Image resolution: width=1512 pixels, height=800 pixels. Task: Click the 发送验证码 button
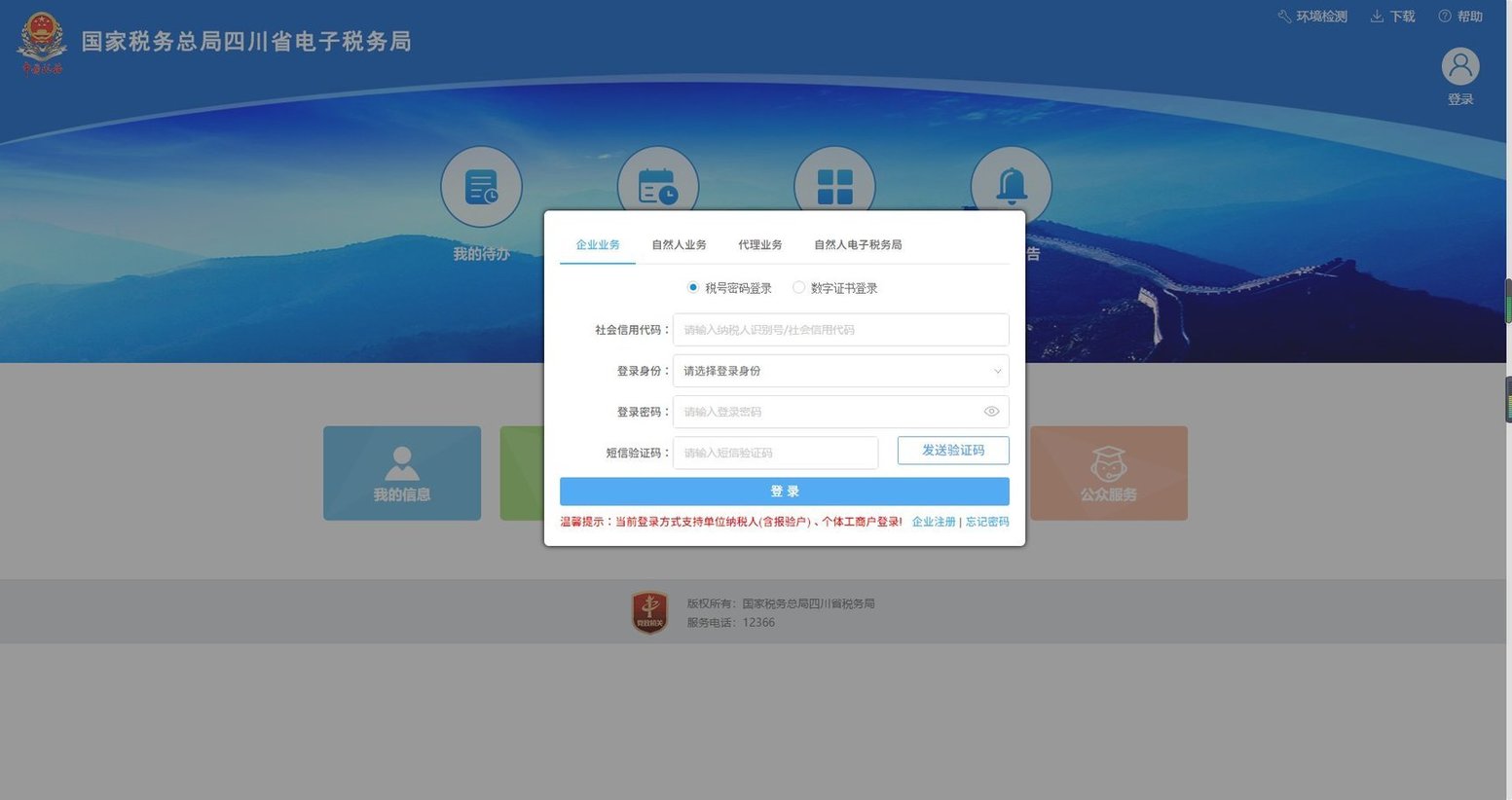(953, 451)
